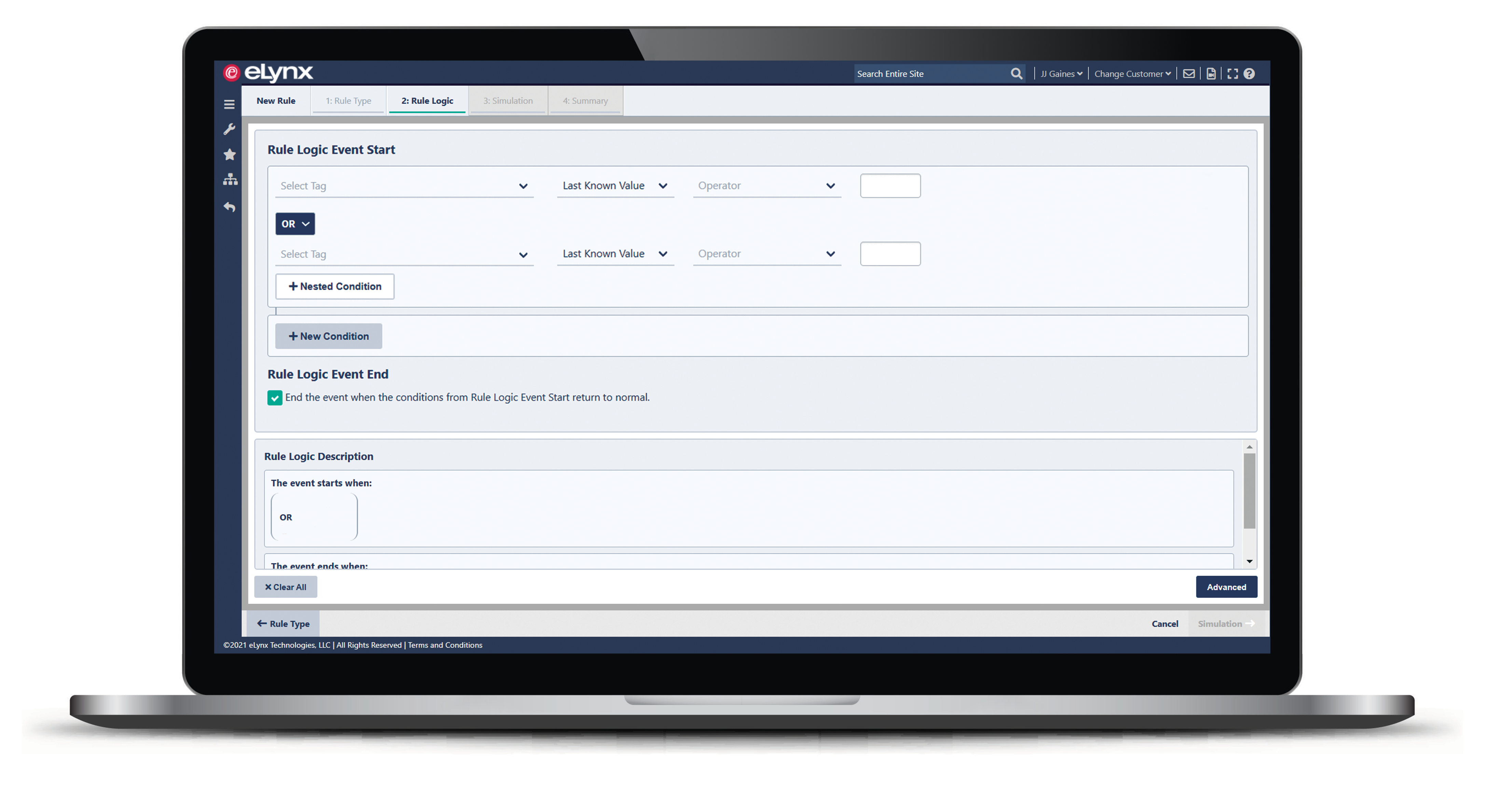
Task: Uncheck End the event when conditions return checkbox
Action: click(275, 397)
